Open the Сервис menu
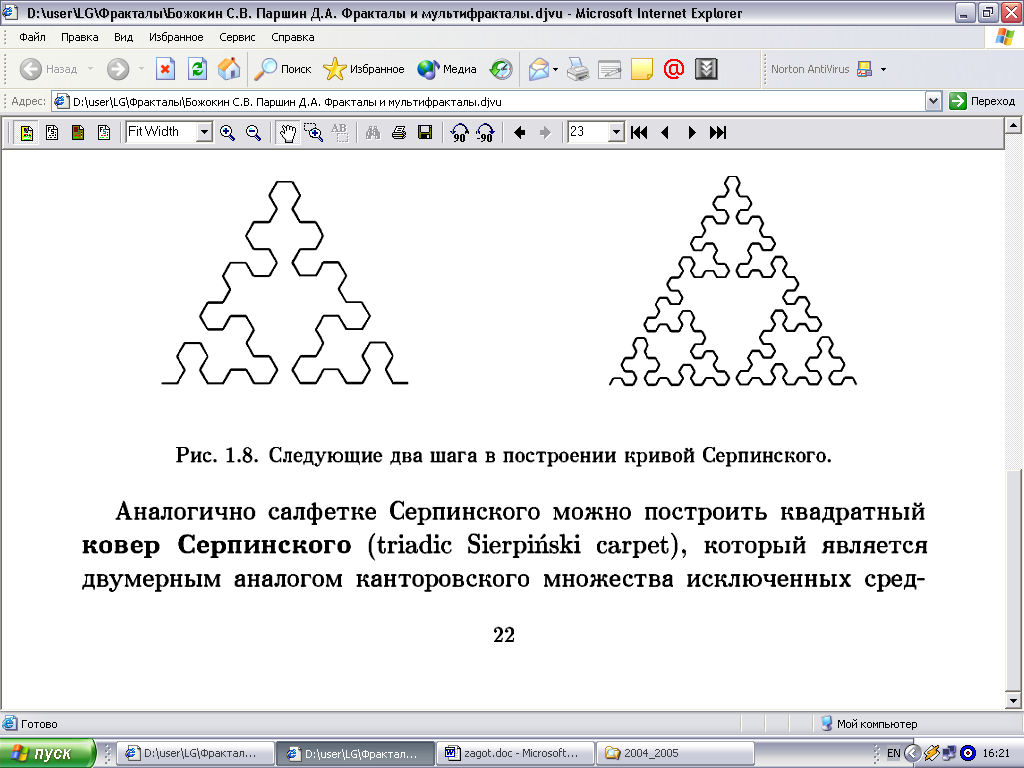 point(237,37)
